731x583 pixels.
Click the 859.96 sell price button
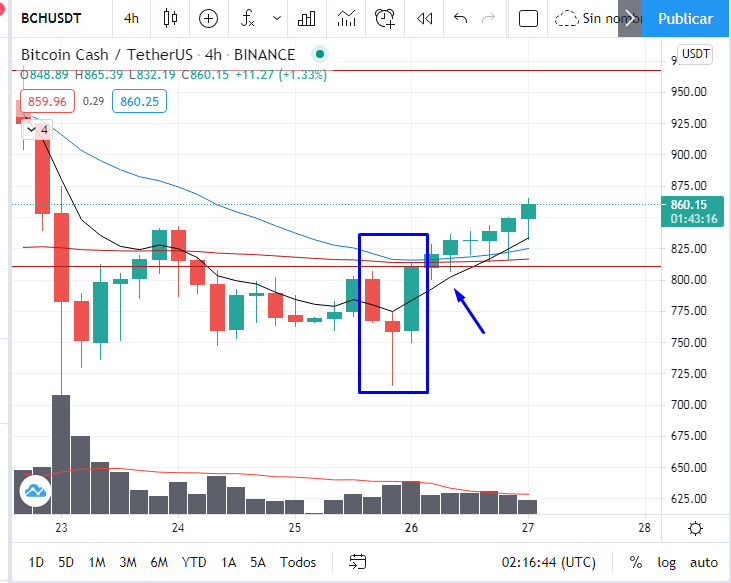pos(47,101)
